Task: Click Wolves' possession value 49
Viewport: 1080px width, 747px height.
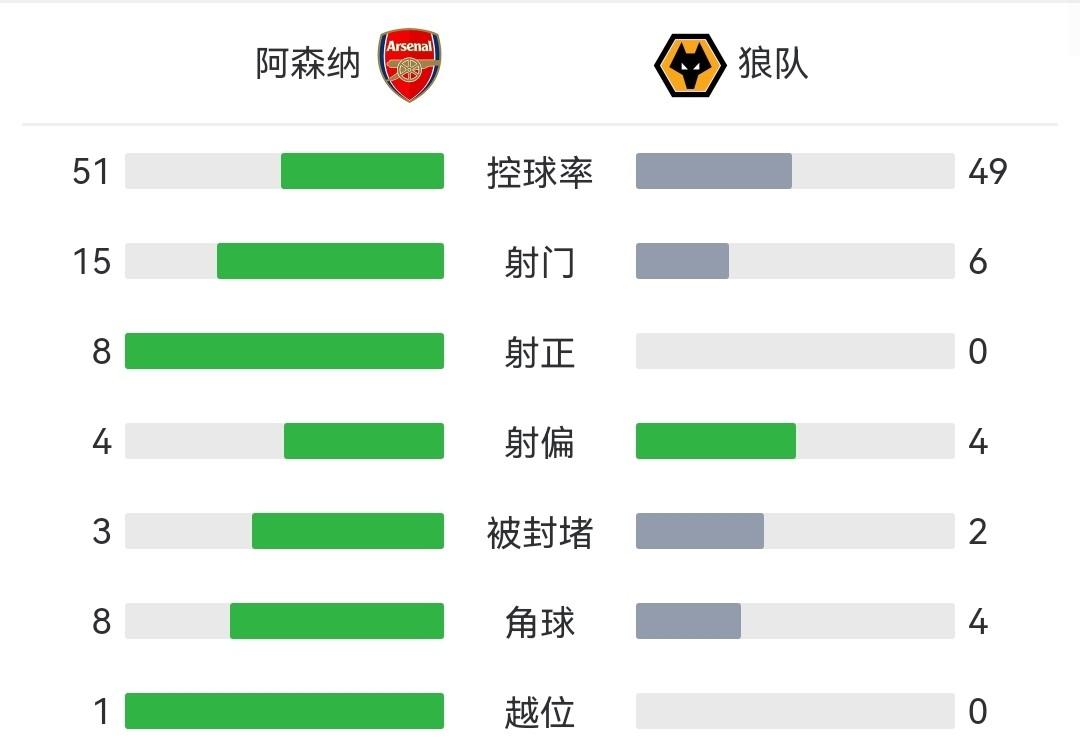Action: click(988, 172)
